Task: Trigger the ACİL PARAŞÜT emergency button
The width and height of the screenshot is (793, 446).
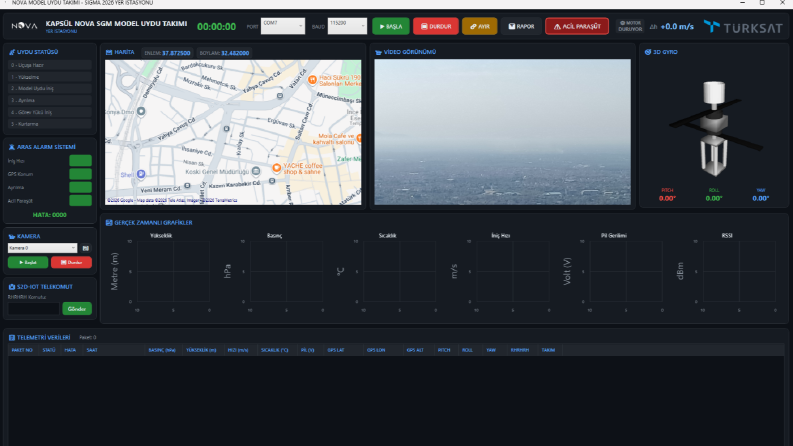Action: click(577, 26)
